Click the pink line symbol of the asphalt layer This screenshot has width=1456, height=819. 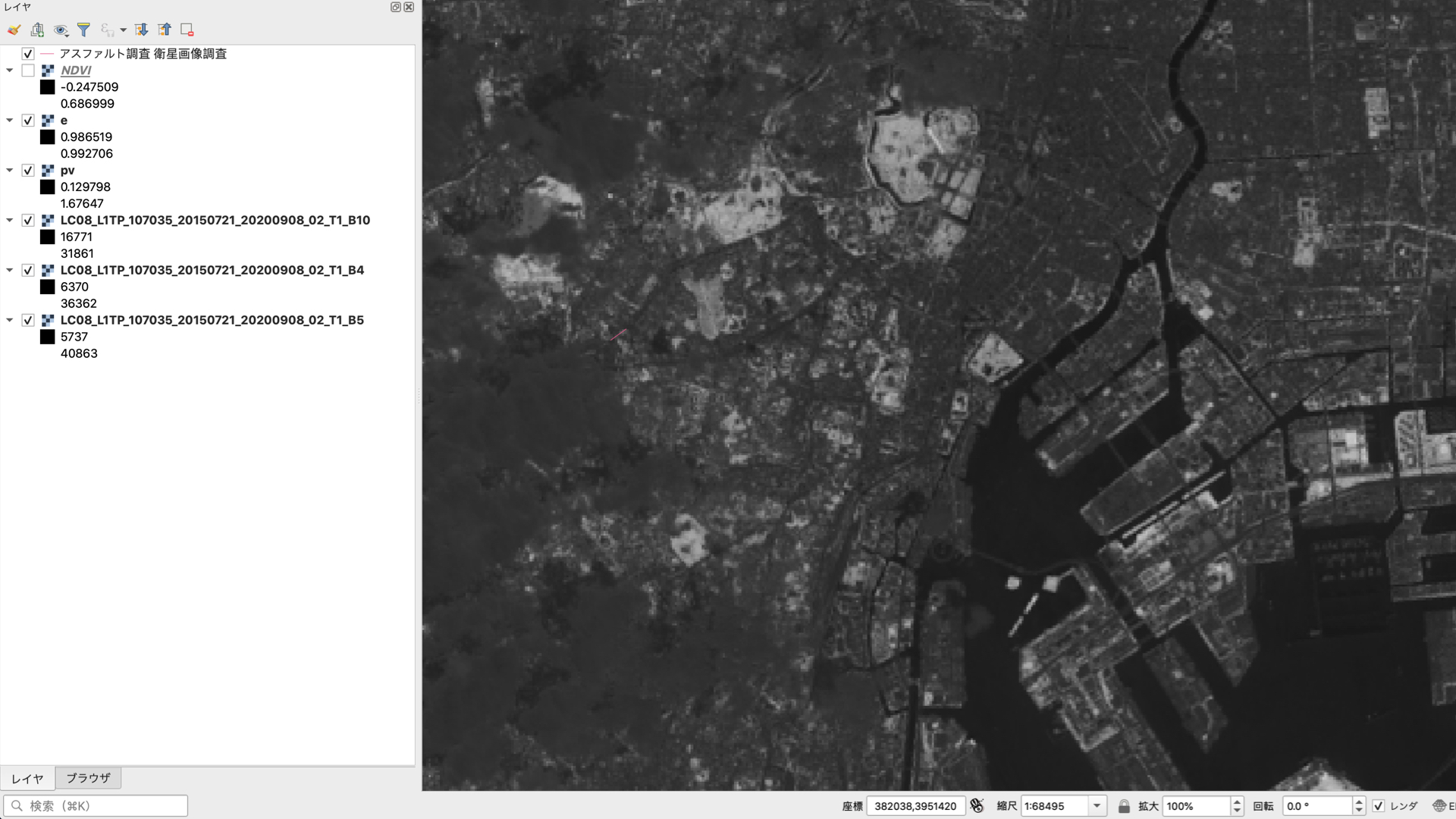(47, 54)
